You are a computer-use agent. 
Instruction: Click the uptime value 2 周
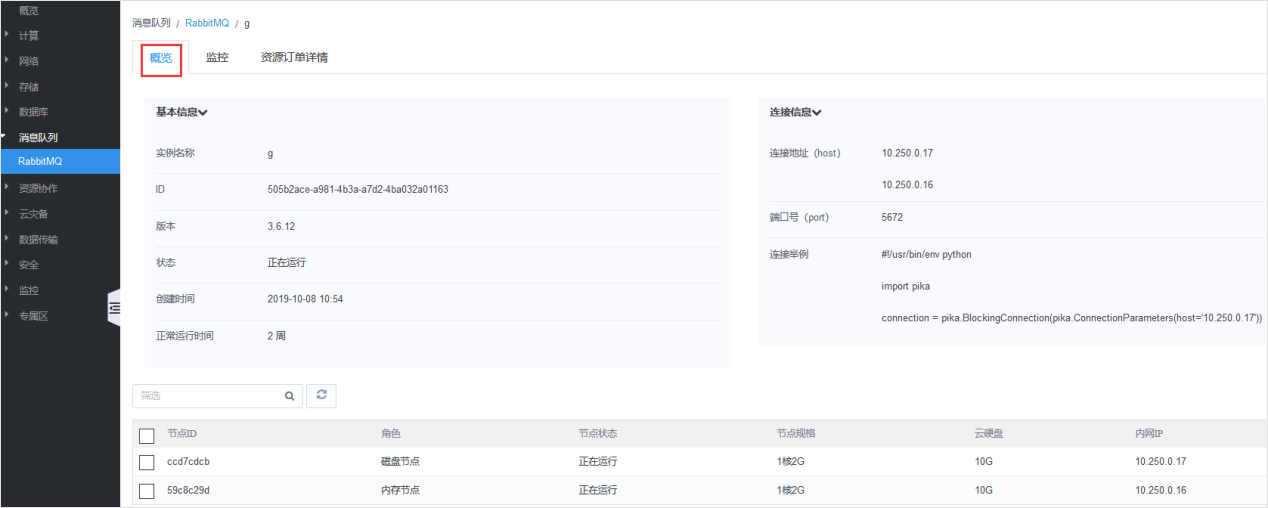tap(276, 336)
